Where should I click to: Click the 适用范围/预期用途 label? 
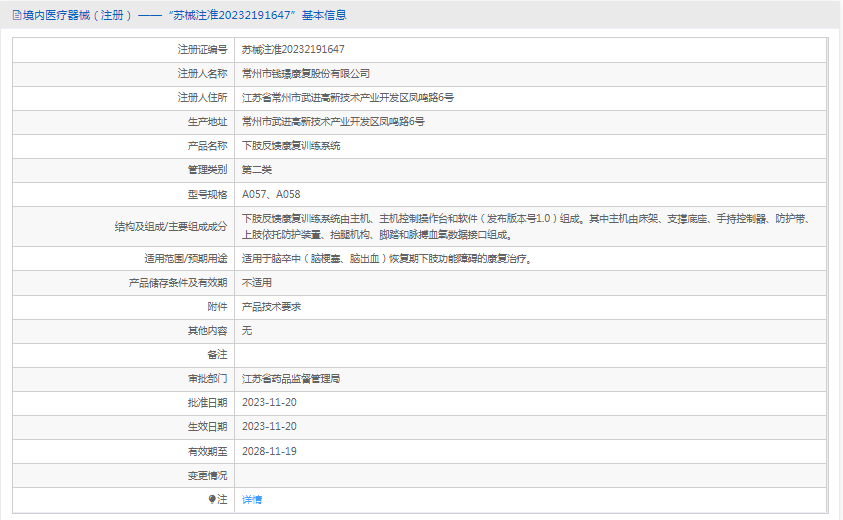185,259
